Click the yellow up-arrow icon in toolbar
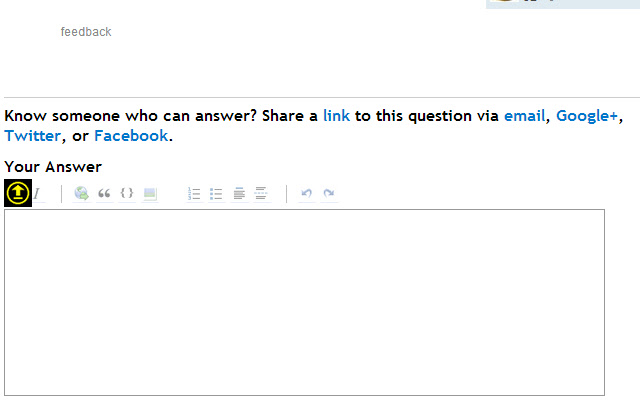This screenshot has width=640, height=400. [18, 193]
